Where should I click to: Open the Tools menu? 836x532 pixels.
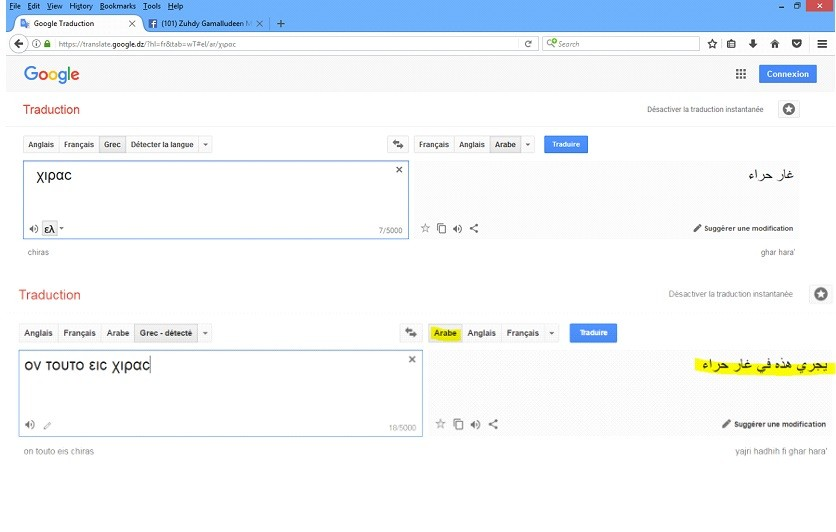click(151, 6)
